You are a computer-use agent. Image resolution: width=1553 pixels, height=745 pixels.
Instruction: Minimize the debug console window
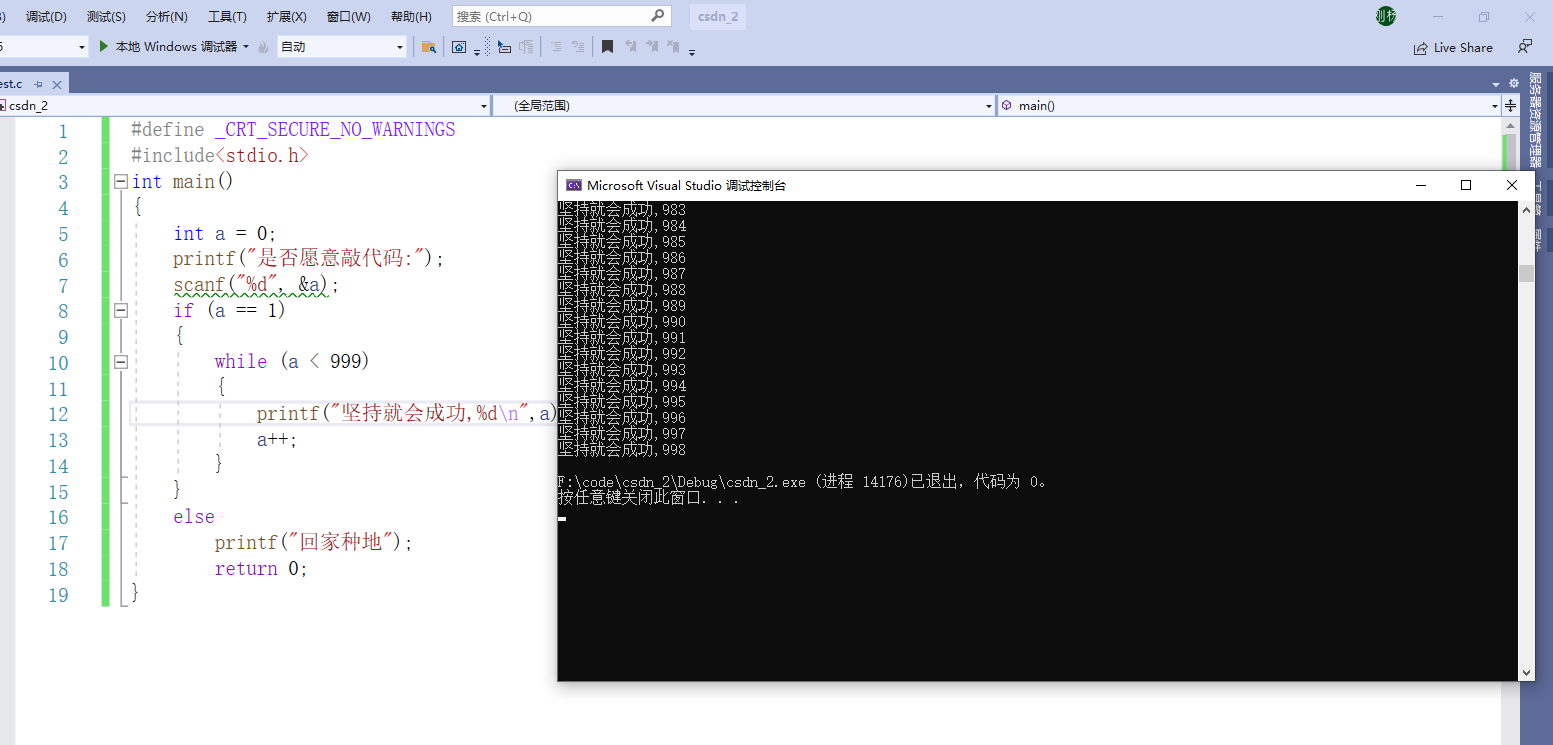point(1420,185)
